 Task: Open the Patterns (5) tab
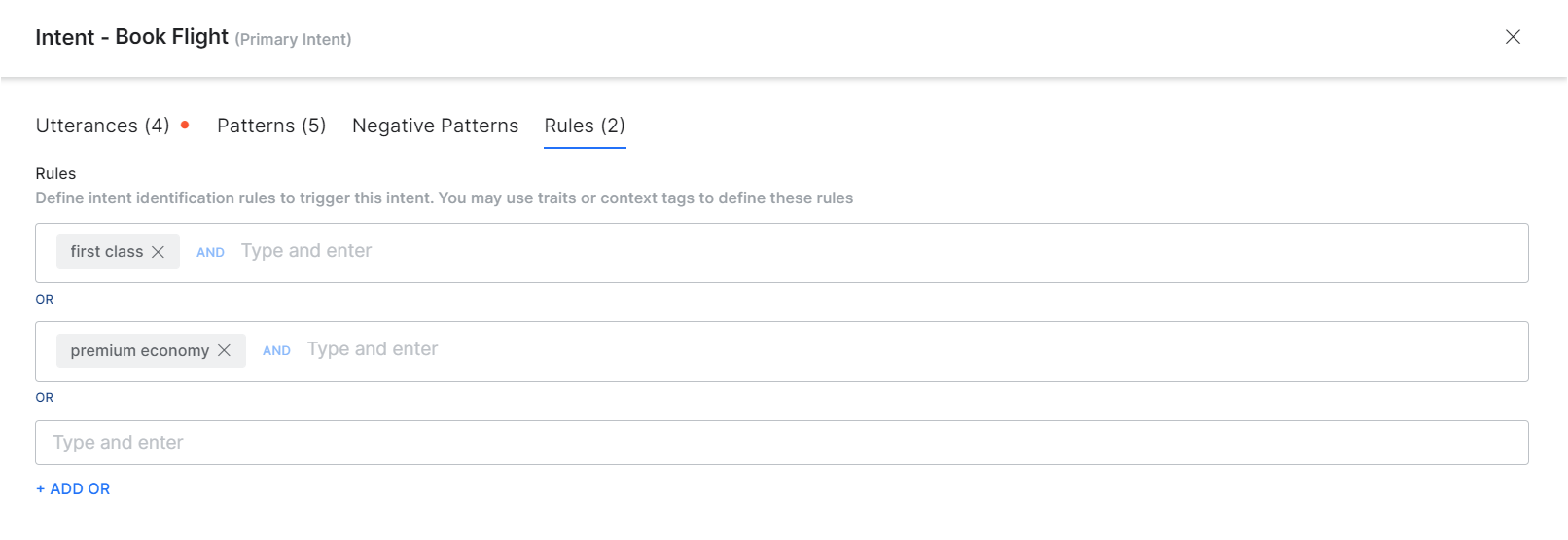[x=271, y=126]
